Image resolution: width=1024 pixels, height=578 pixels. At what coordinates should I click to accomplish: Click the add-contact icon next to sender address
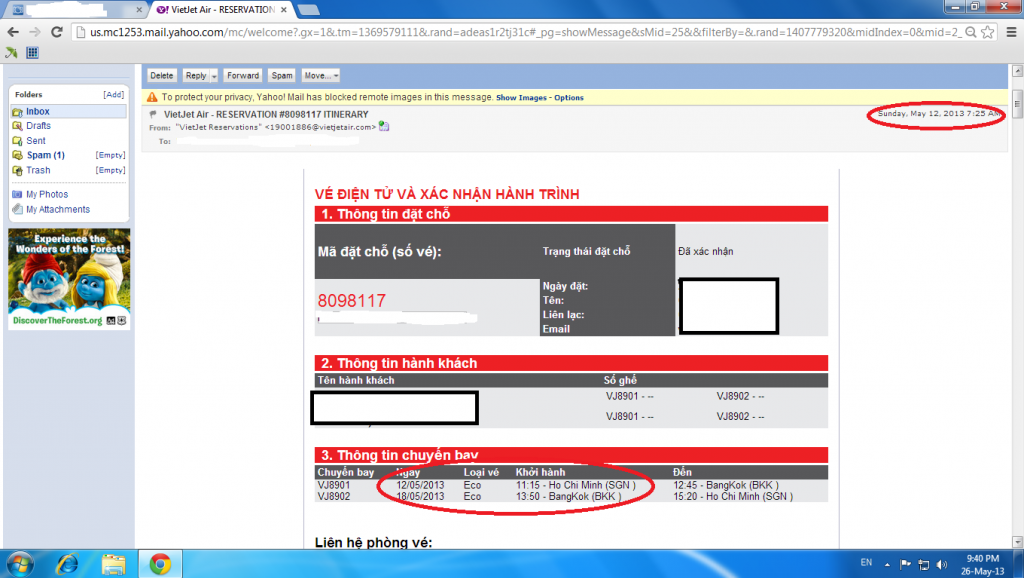tap(384, 127)
